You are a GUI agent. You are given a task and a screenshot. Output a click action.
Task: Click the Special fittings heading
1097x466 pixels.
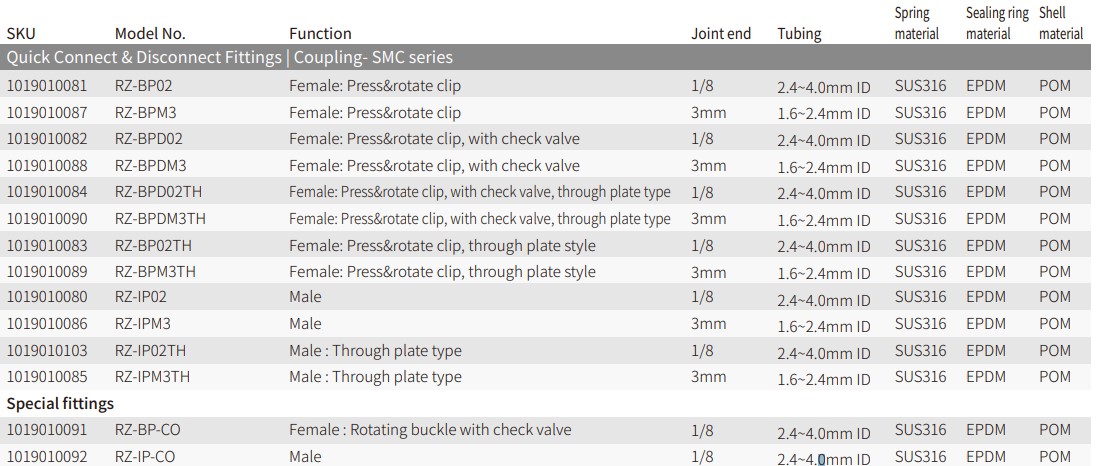[60, 404]
